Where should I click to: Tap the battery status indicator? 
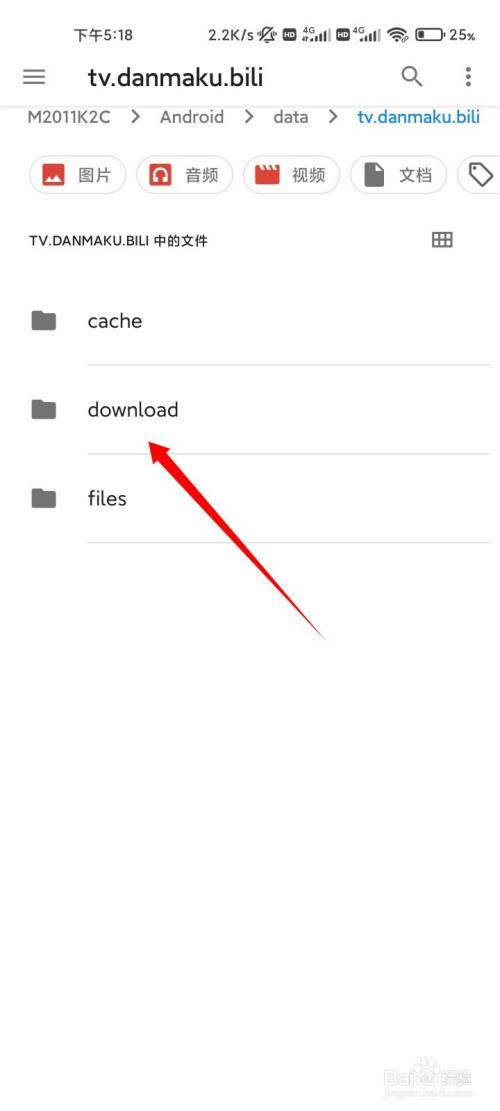(x=429, y=34)
